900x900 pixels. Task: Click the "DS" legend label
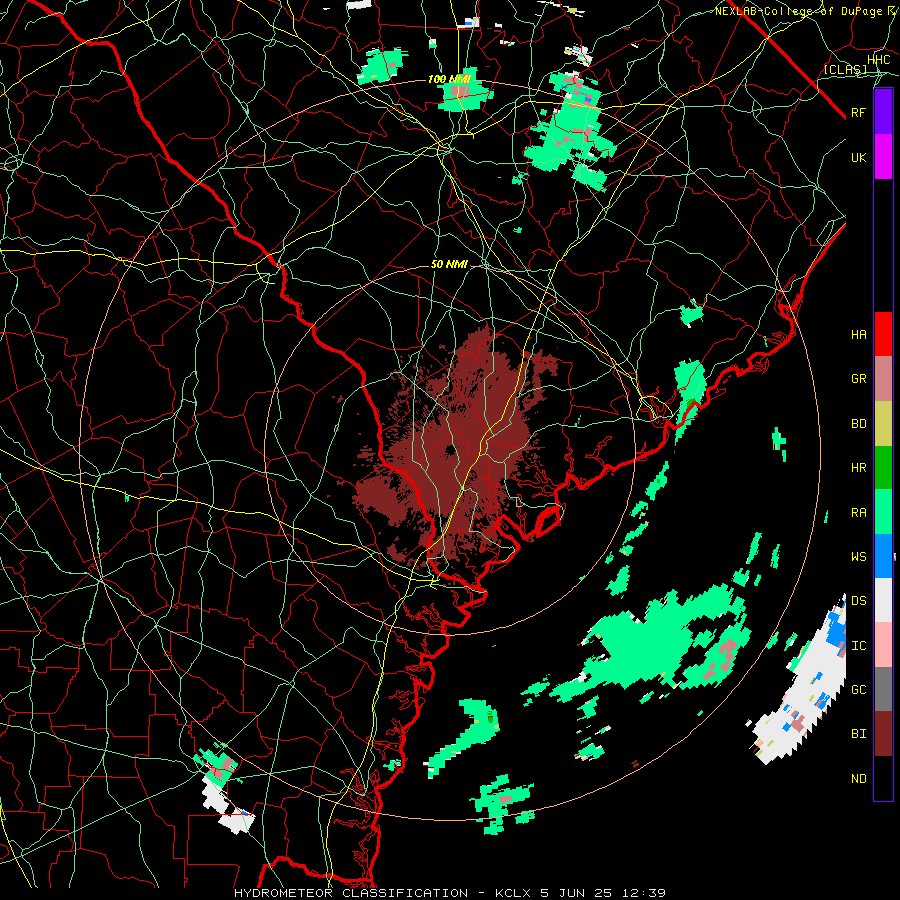[858, 600]
